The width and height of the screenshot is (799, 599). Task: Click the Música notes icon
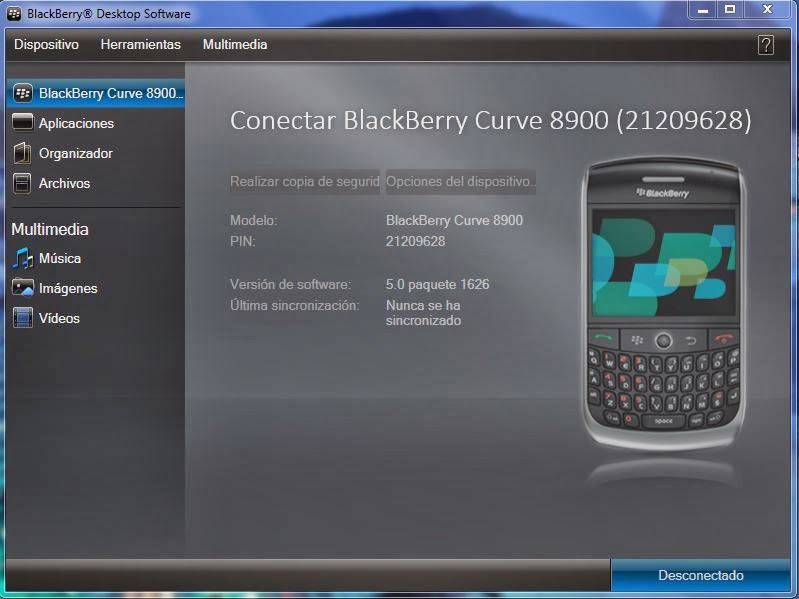[x=22, y=258]
